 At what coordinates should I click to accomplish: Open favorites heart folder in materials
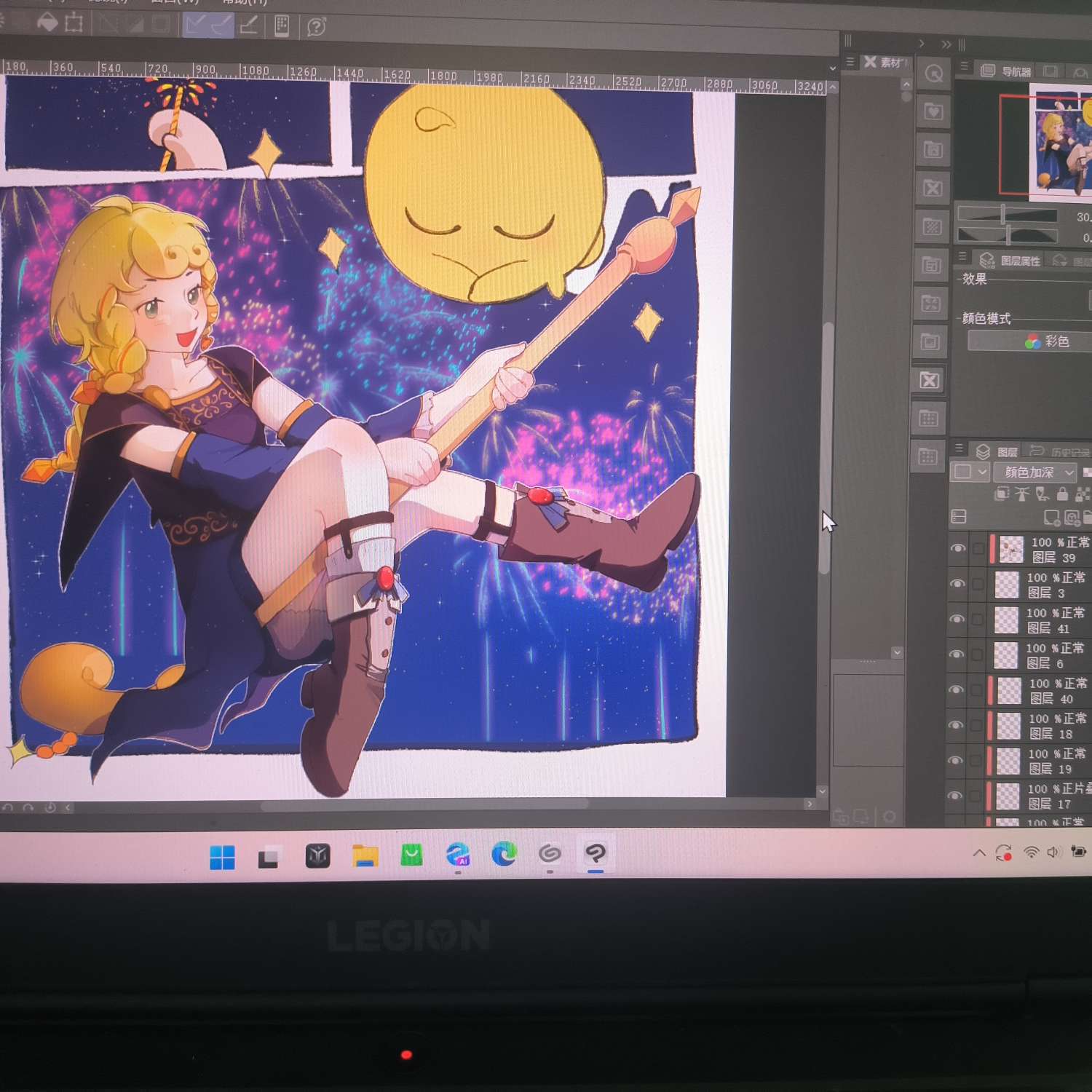(933, 112)
